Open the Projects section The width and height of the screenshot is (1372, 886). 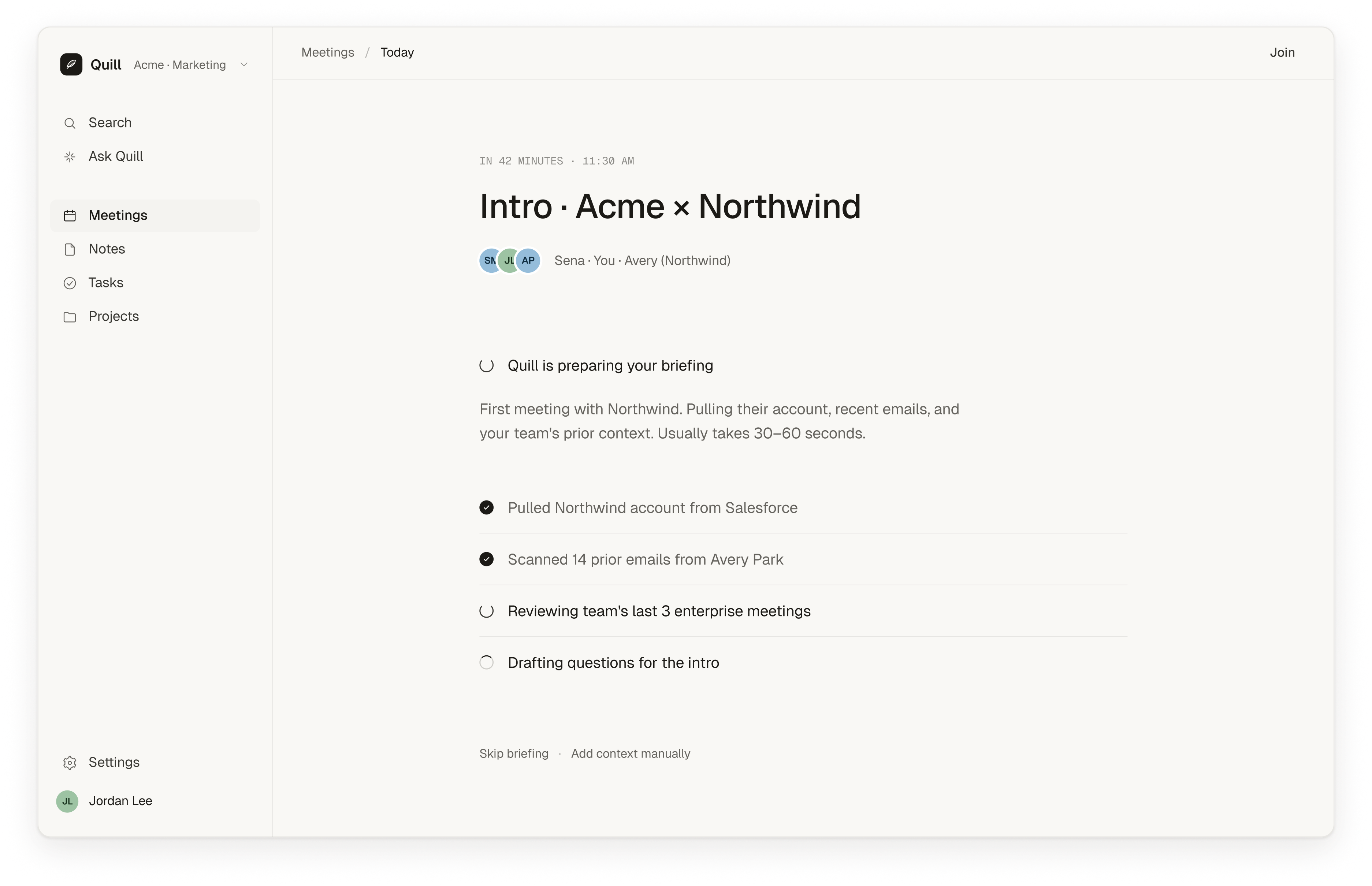[x=155, y=316]
